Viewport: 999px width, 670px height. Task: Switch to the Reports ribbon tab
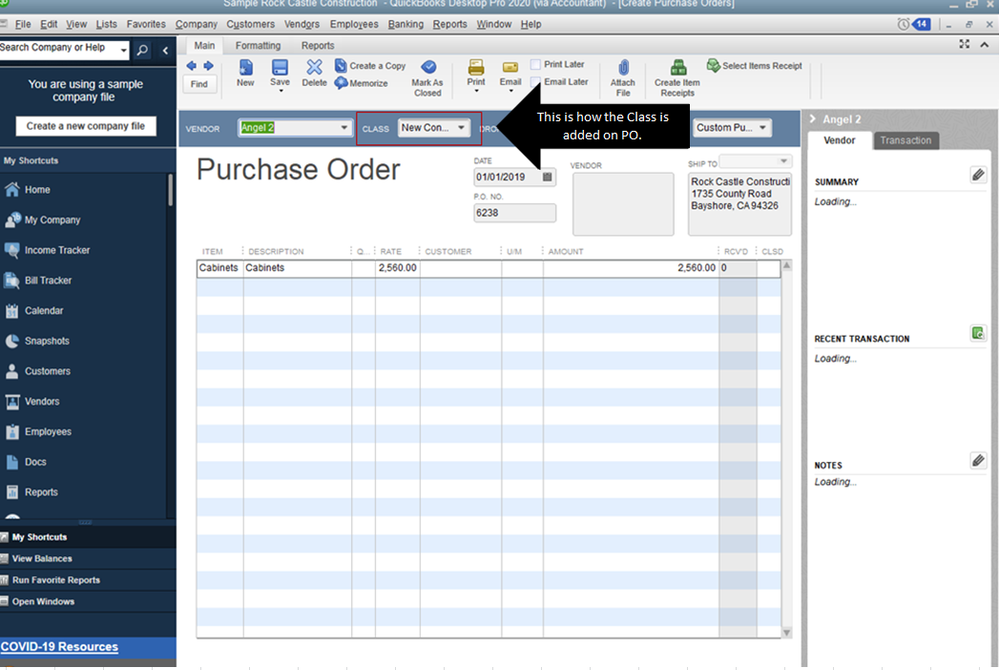[318, 46]
